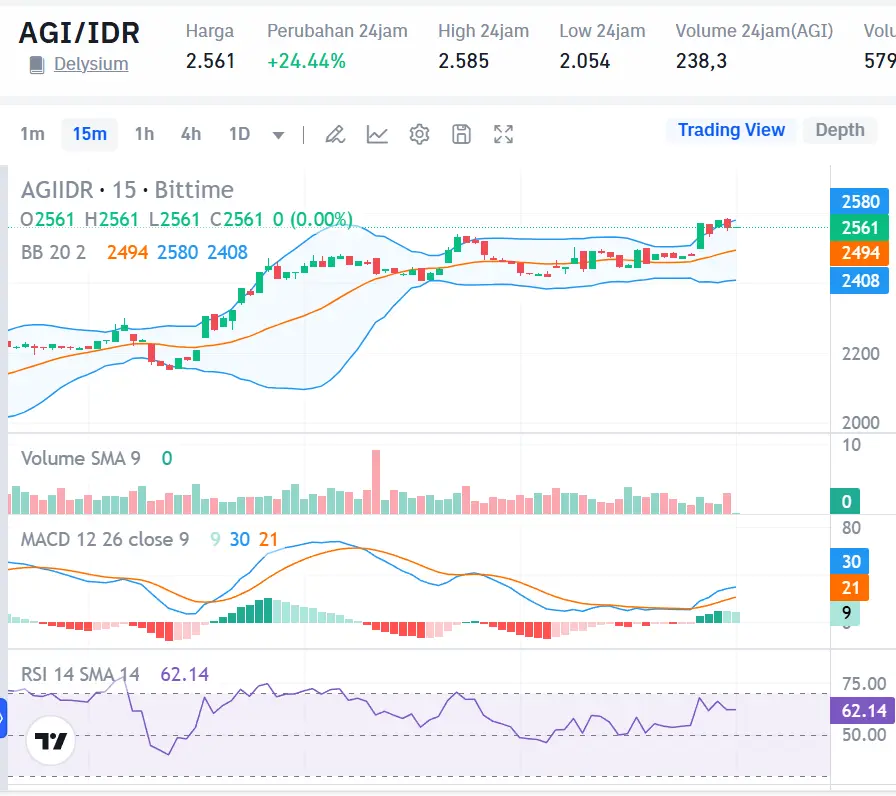Save the chart layout with floppy icon
The image size is (896, 796).
click(461, 133)
